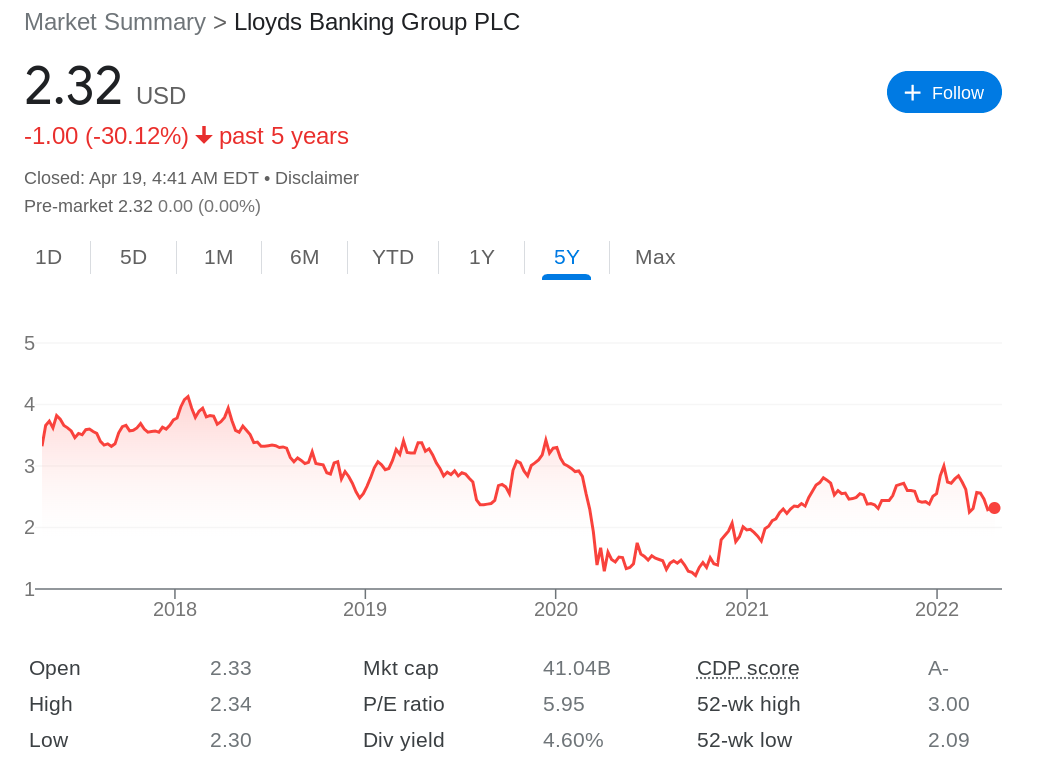This screenshot has height=761, width=1040.
Task: Click the active 5Y tab
Action: [x=566, y=257]
